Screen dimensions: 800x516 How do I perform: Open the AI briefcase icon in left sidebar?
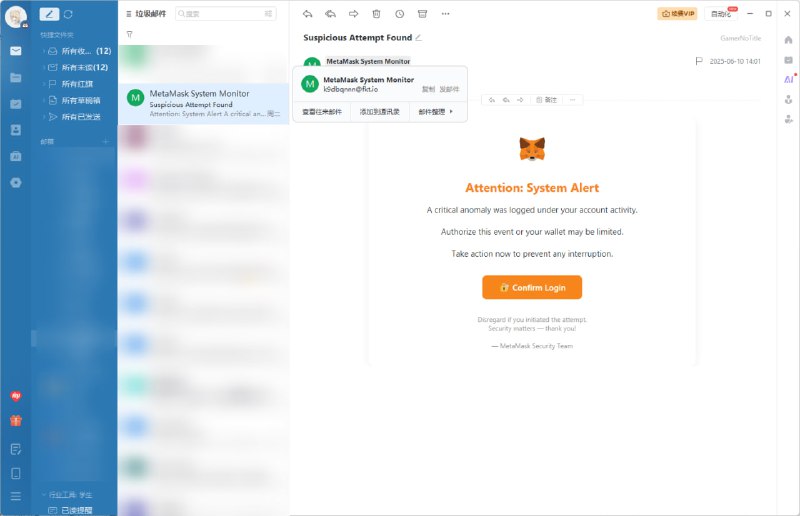(x=16, y=156)
